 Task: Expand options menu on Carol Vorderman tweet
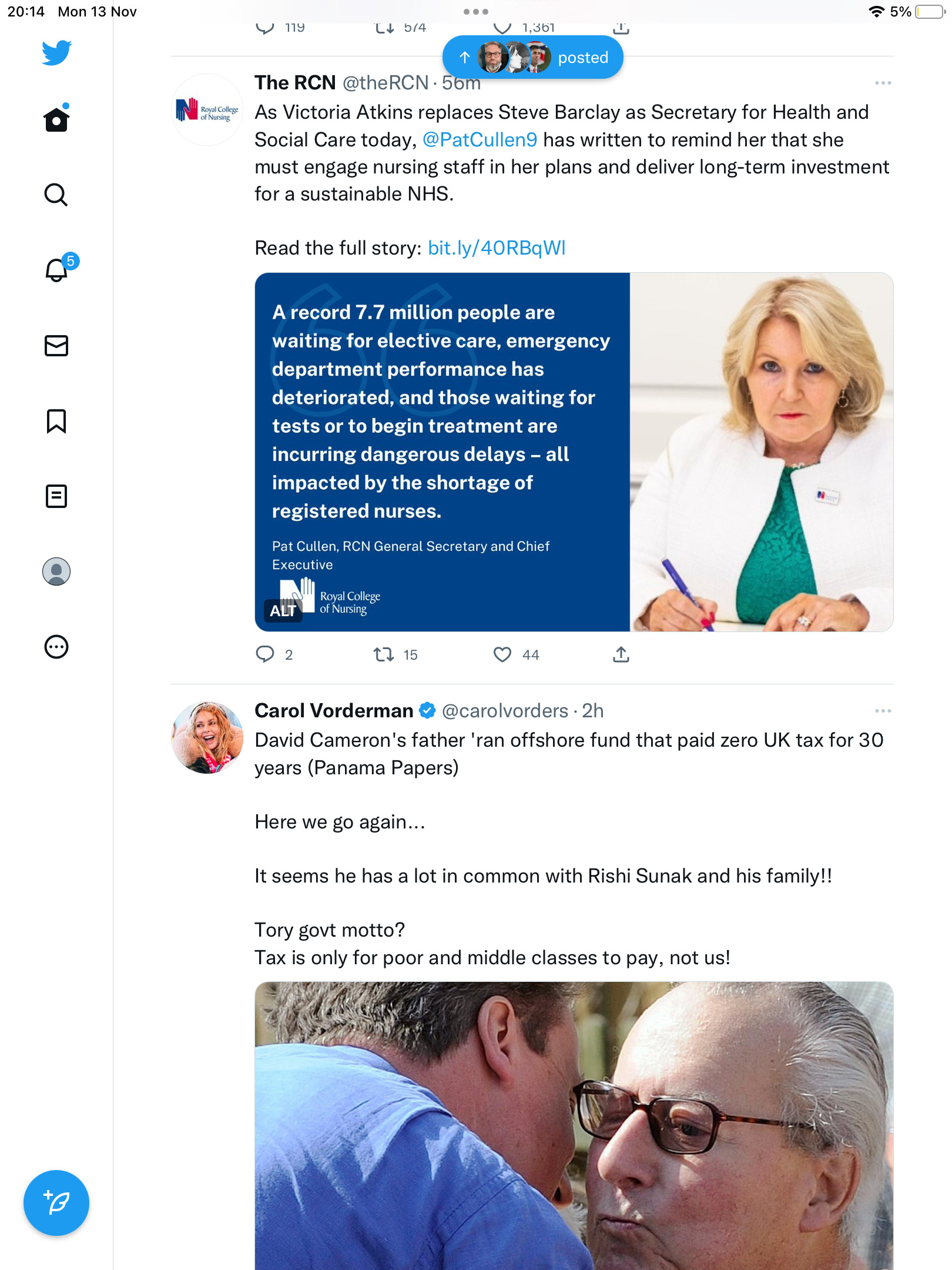click(883, 711)
